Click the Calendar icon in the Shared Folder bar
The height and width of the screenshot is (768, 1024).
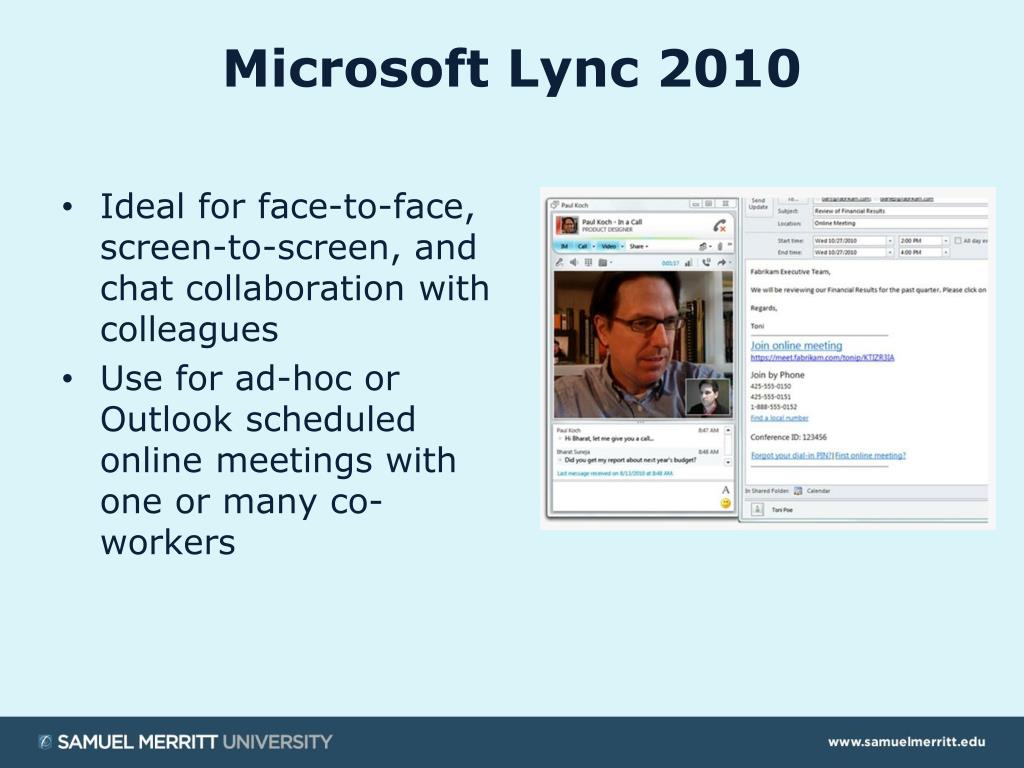pos(798,490)
